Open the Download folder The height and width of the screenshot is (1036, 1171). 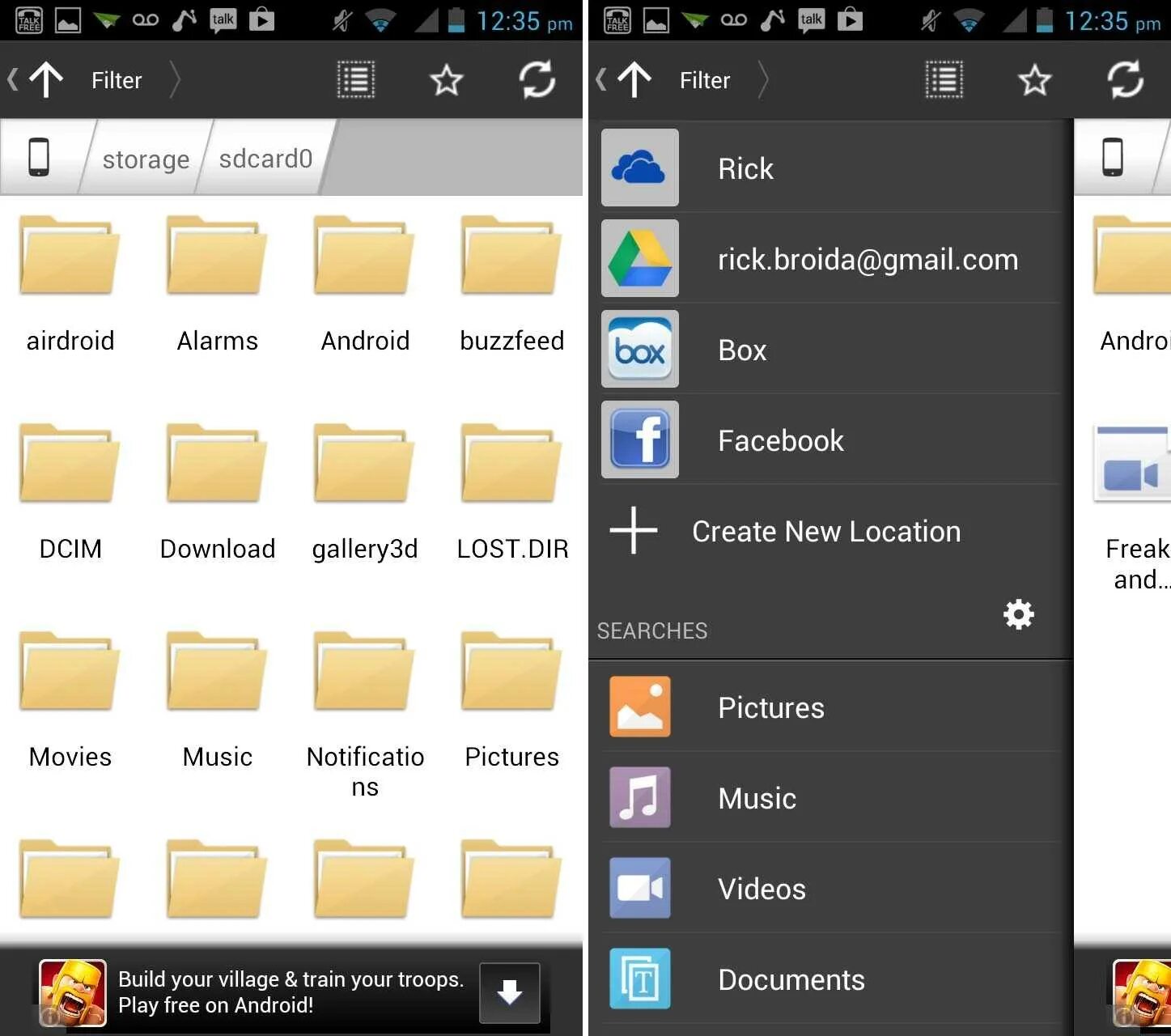pyautogui.click(x=217, y=491)
